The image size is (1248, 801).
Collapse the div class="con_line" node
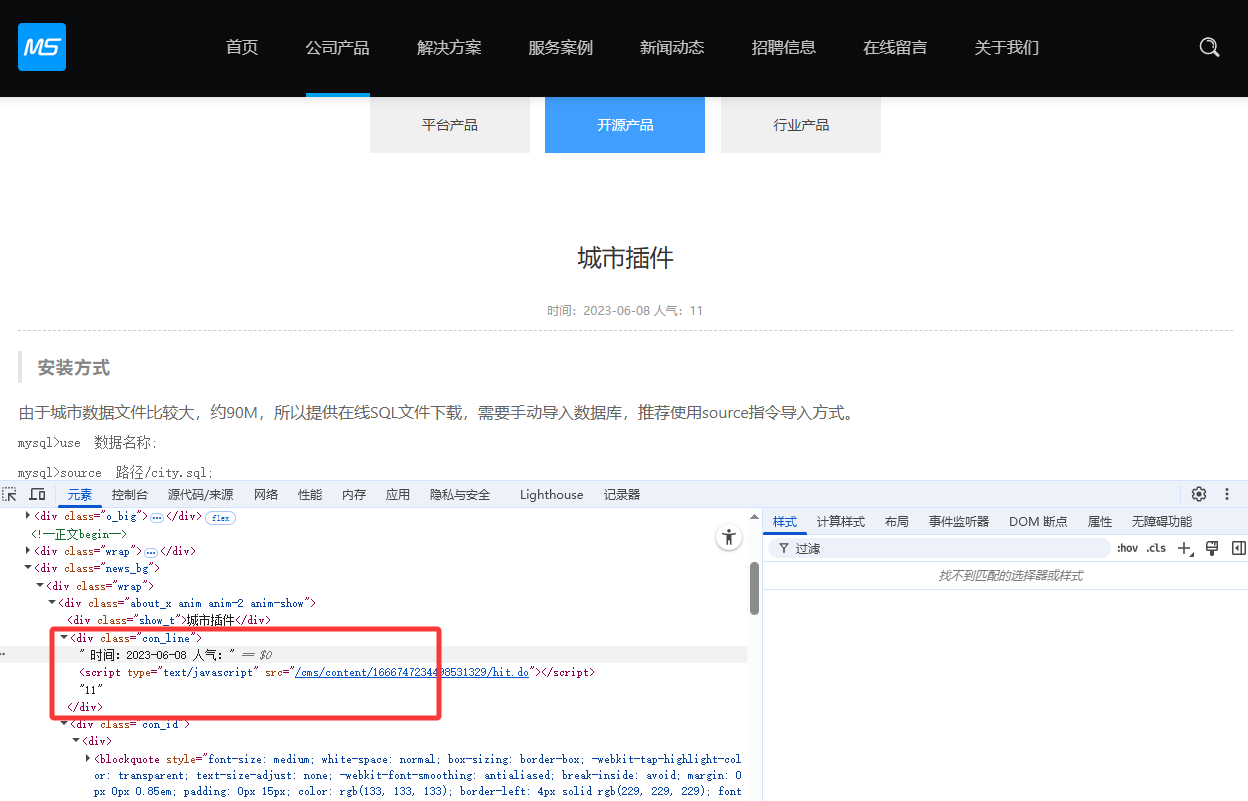tap(64, 637)
